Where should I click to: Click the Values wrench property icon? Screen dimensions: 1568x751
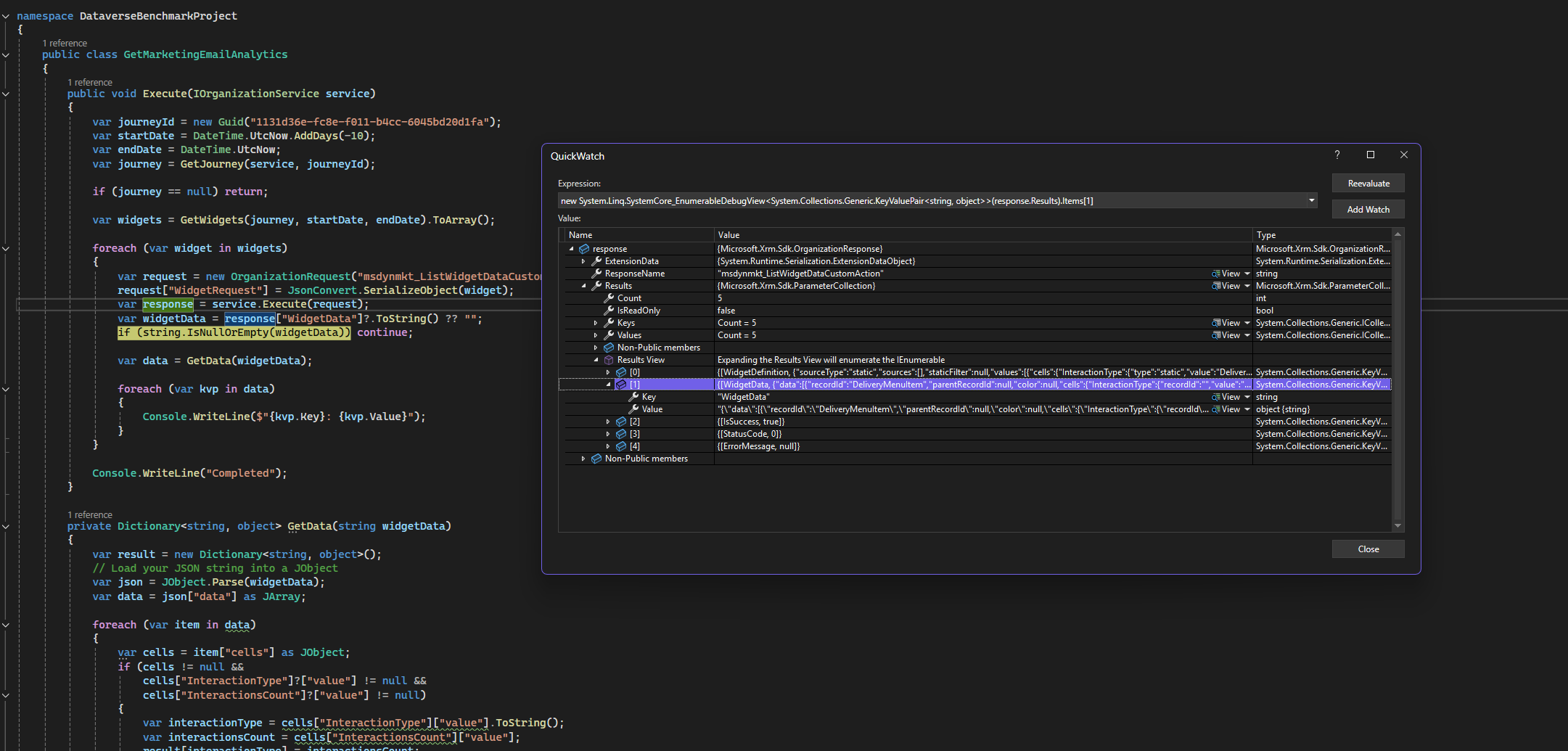tap(609, 335)
